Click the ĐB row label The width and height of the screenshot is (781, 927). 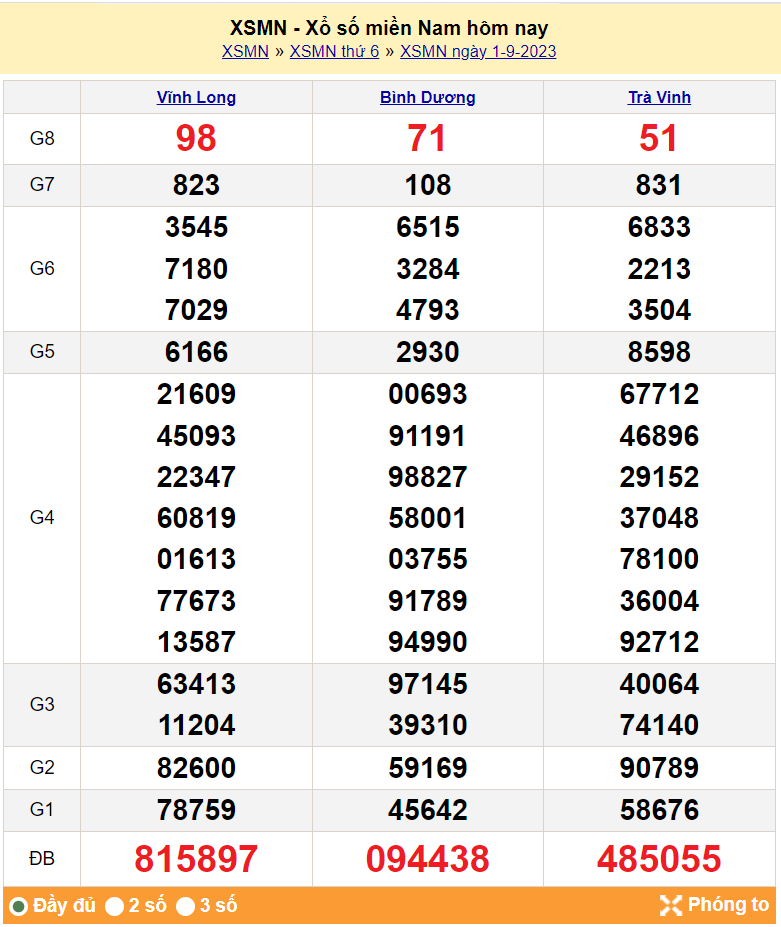(42, 859)
